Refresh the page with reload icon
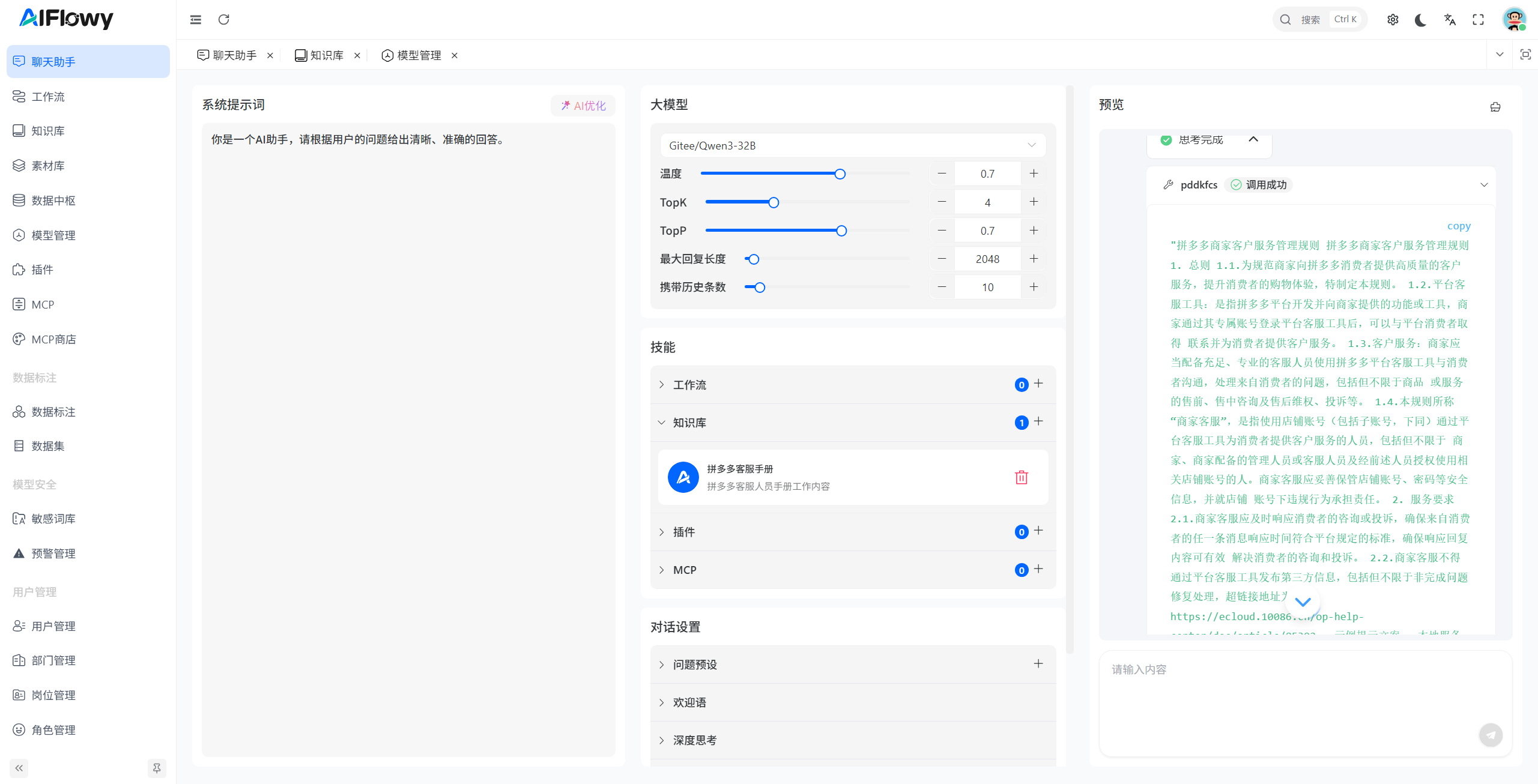Image resolution: width=1538 pixels, height=784 pixels. [x=223, y=20]
